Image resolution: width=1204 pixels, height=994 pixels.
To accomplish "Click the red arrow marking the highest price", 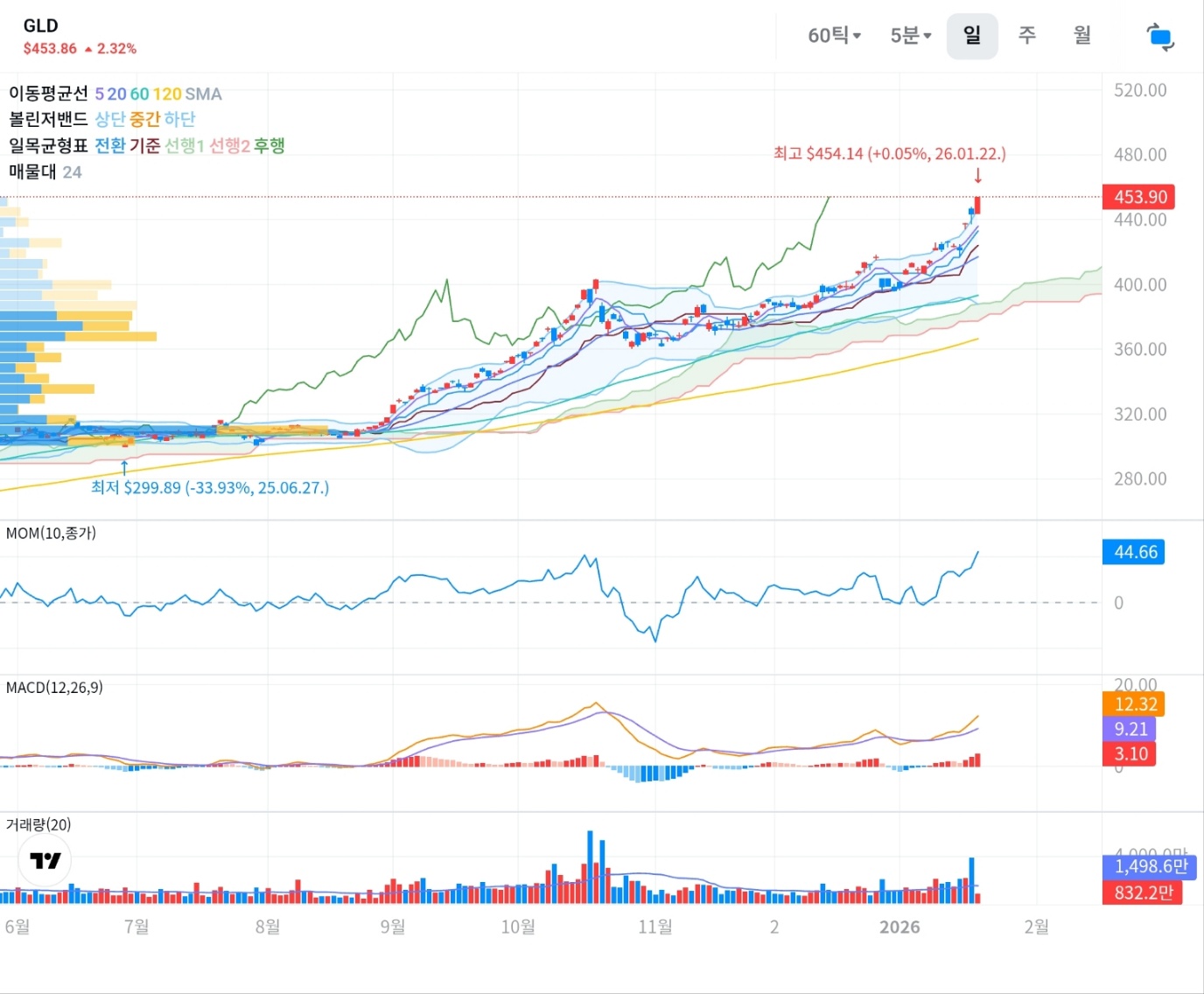I will [977, 176].
